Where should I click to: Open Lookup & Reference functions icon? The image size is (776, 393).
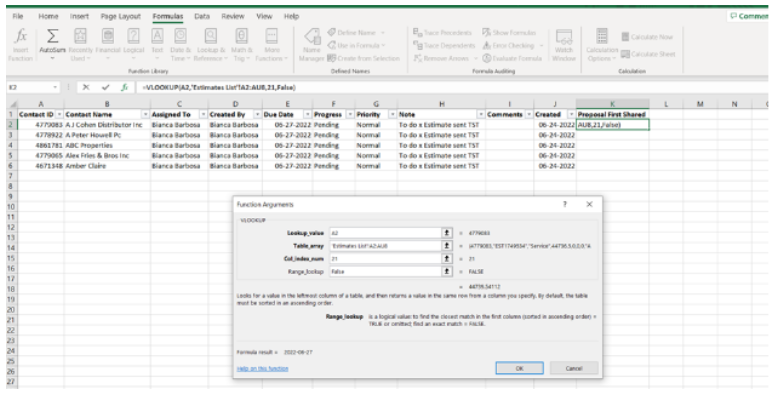[x=211, y=37]
